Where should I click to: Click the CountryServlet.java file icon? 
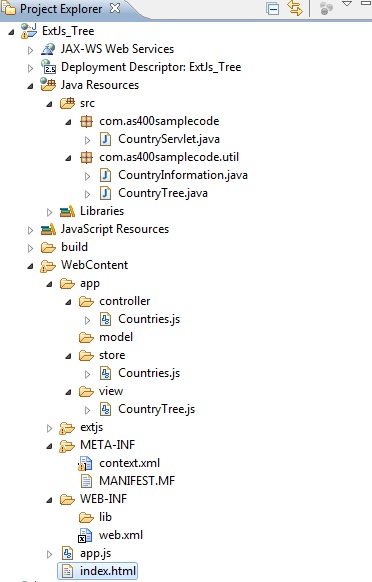[105, 139]
